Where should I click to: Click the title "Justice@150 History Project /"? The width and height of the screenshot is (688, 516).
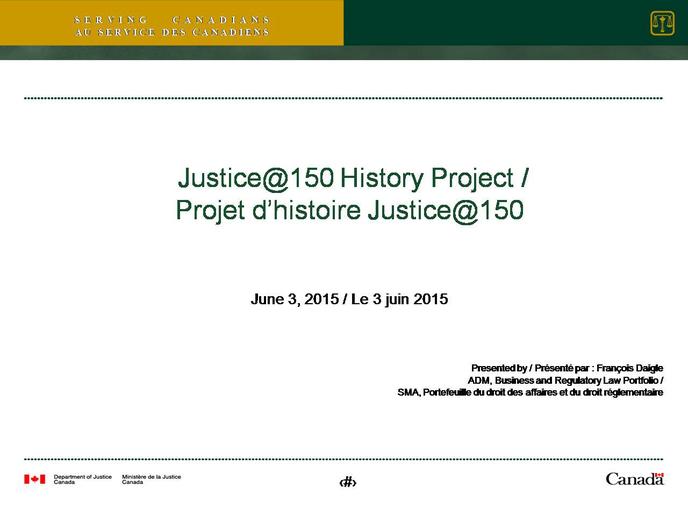(x=353, y=178)
